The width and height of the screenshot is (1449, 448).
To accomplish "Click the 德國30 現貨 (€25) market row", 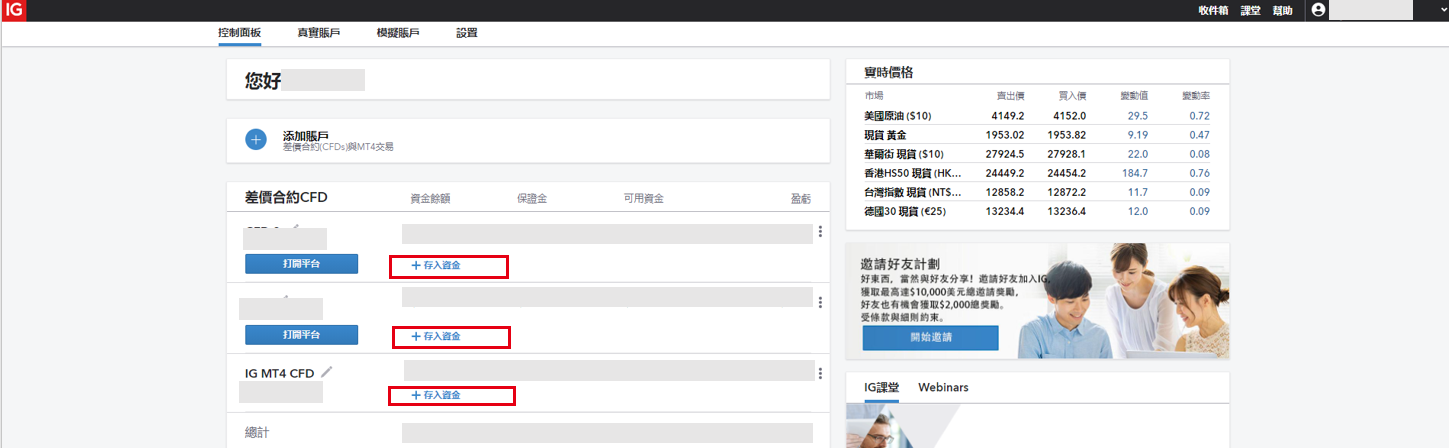I will pos(1037,211).
